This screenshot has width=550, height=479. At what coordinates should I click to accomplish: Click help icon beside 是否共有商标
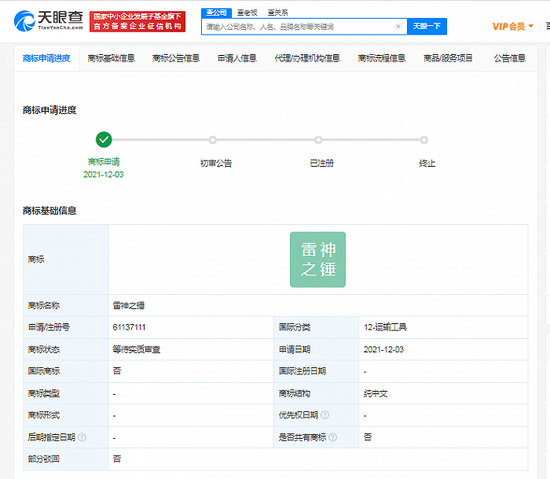click(333, 437)
